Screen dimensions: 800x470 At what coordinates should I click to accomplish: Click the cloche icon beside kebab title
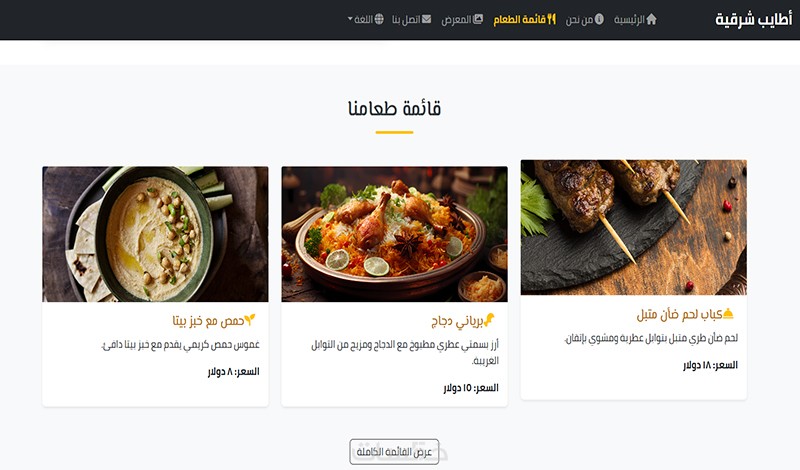pos(728,314)
